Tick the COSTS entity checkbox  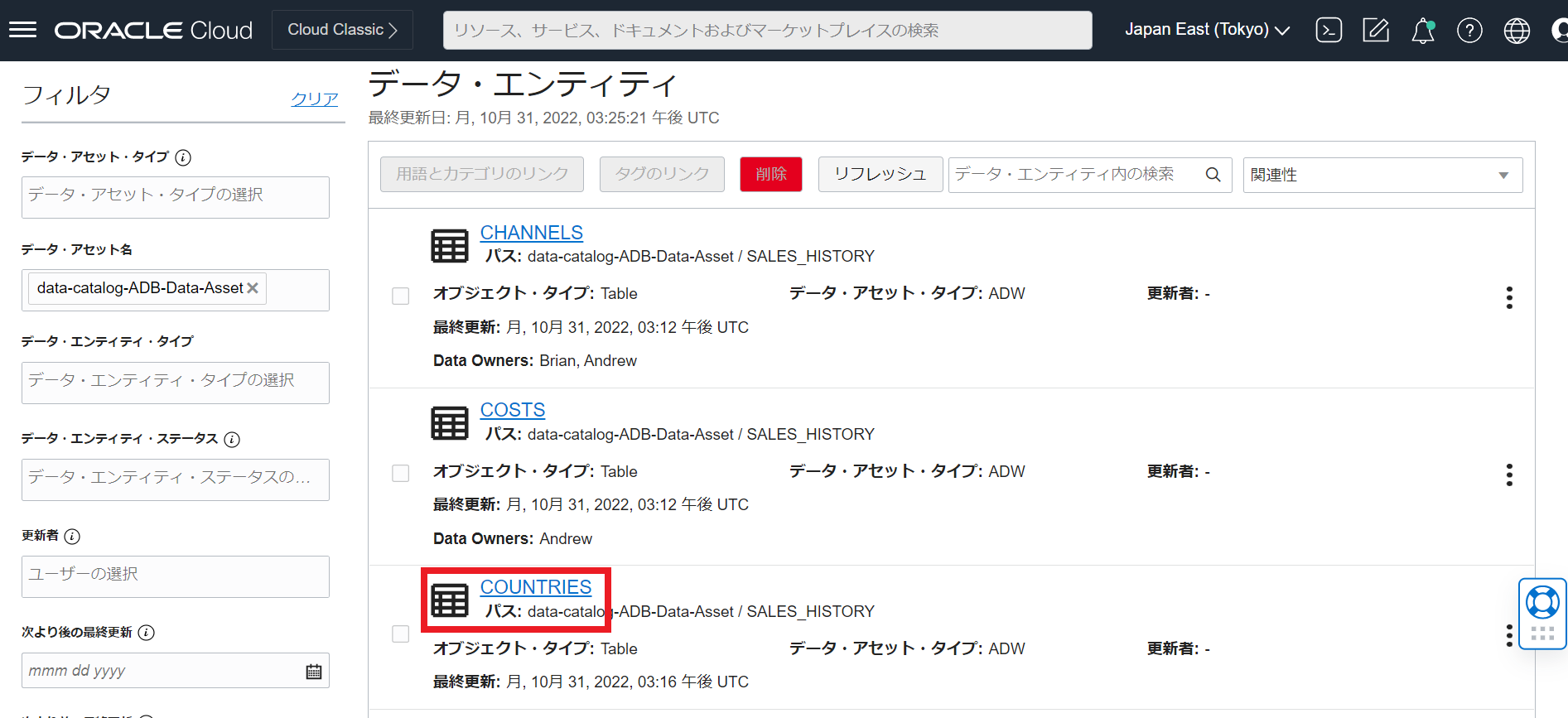pos(401,473)
